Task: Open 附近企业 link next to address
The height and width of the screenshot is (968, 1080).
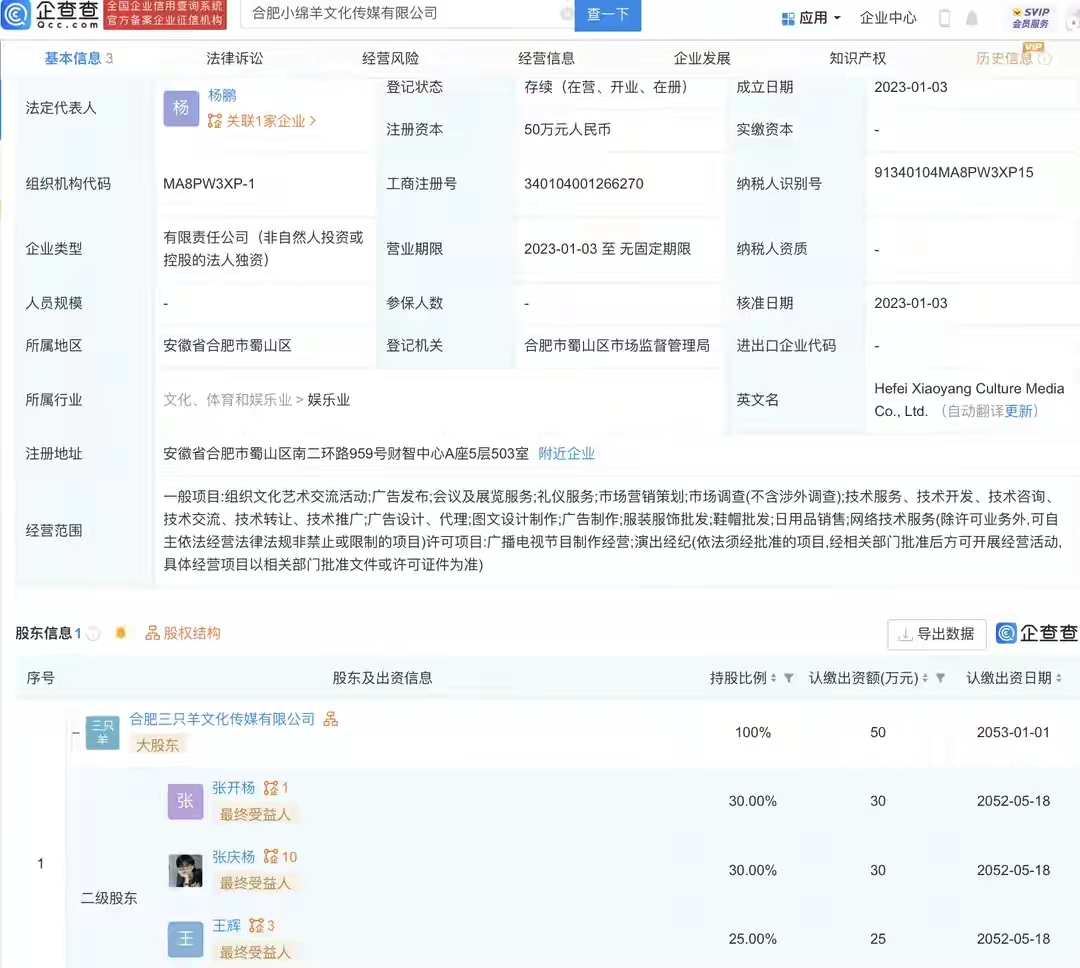Action: pos(566,453)
